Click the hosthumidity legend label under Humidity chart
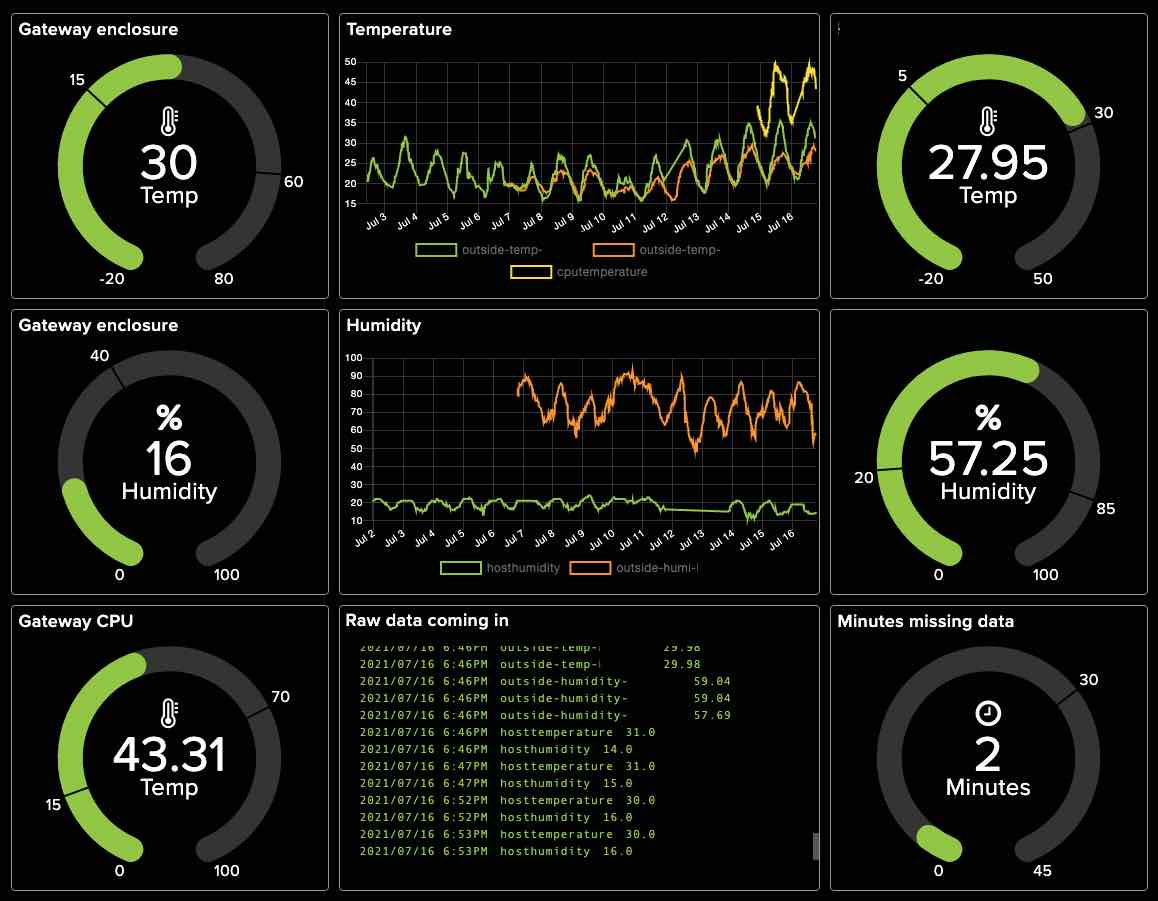1158x901 pixels. [523, 568]
